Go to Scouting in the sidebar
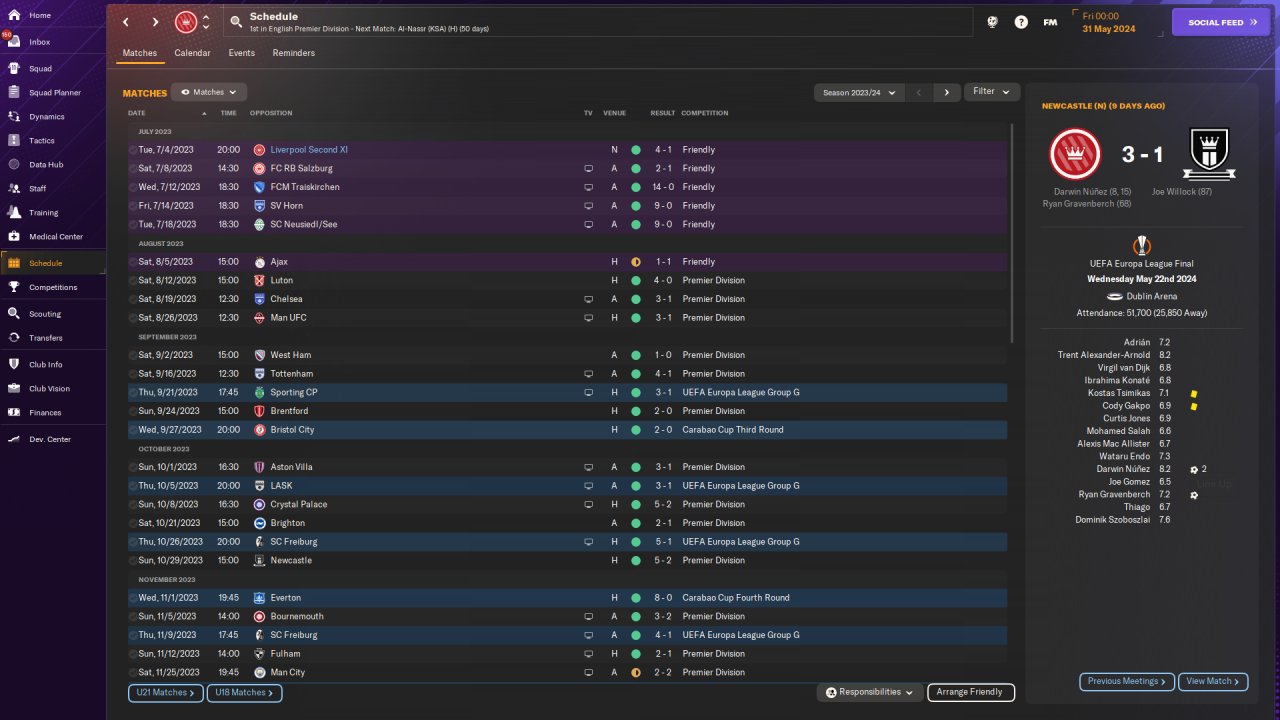Screen dimensions: 1280x720 (45, 314)
